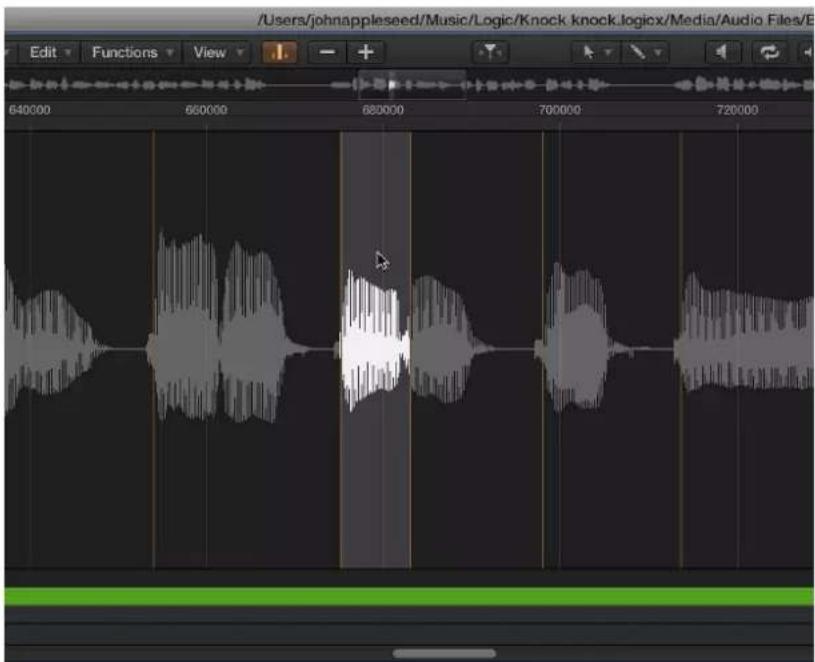The height and width of the screenshot is (662, 815).
Task: Click the 720000 ruler position
Action: tap(737, 110)
